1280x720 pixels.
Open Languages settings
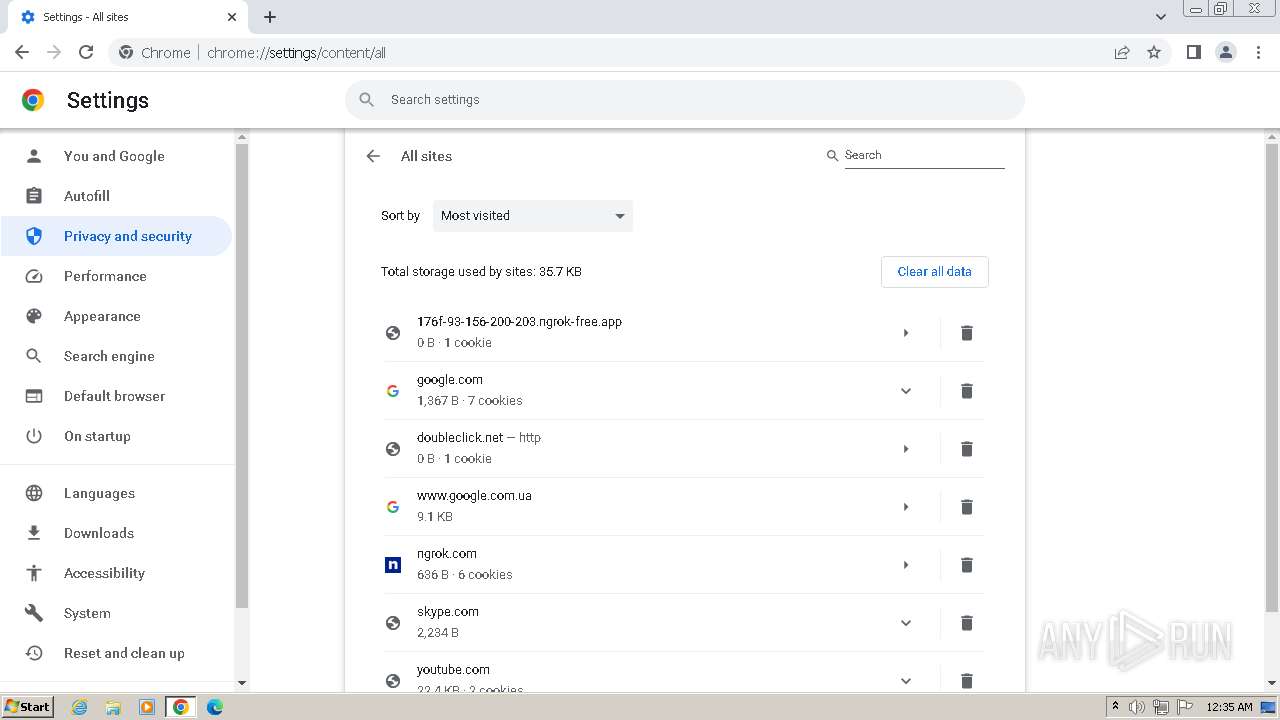117,493
